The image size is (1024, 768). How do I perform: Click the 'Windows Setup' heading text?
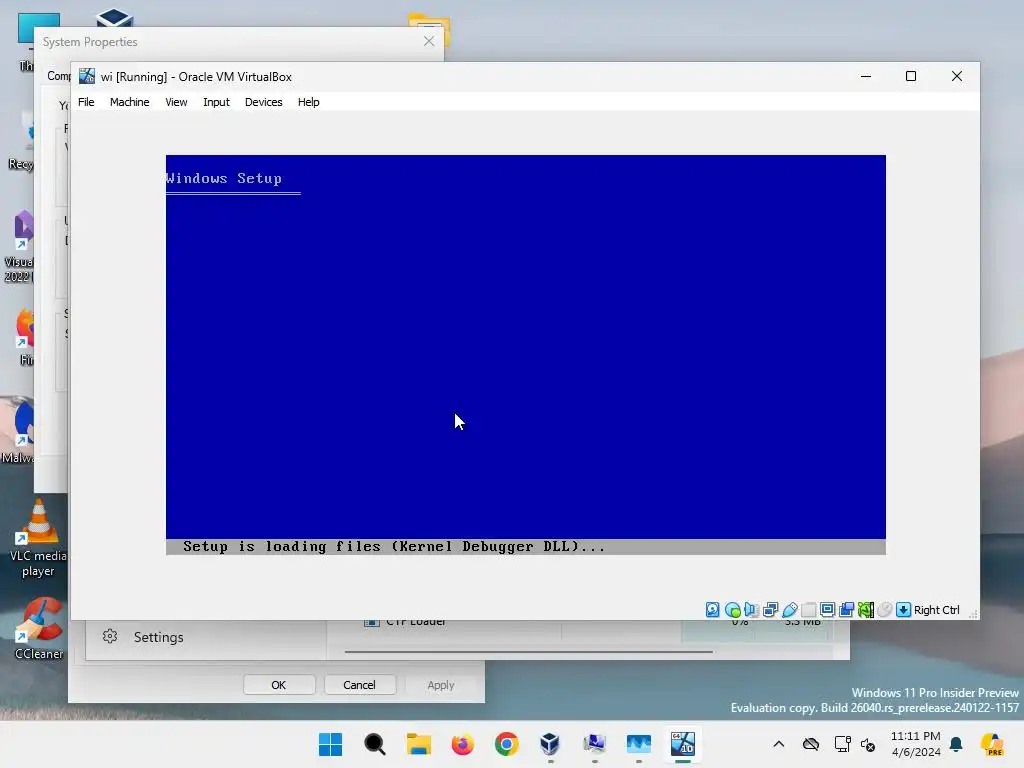[224, 178]
